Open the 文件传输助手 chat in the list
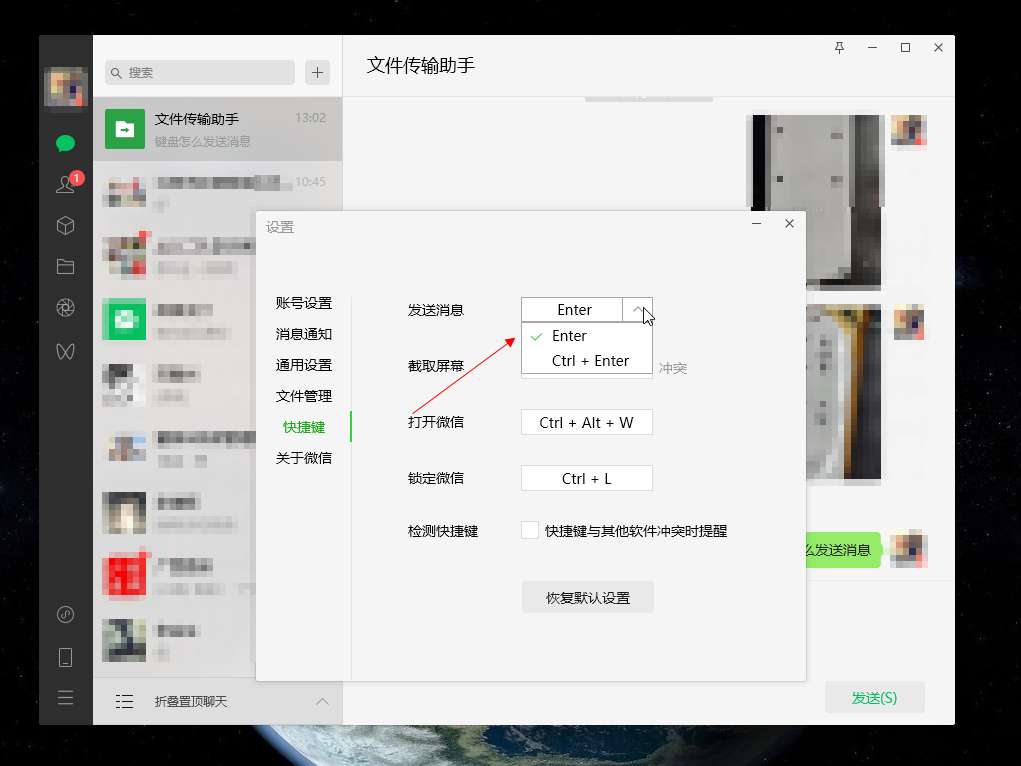The height and width of the screenshot is (766, 1021). click(x=217, y=129)
